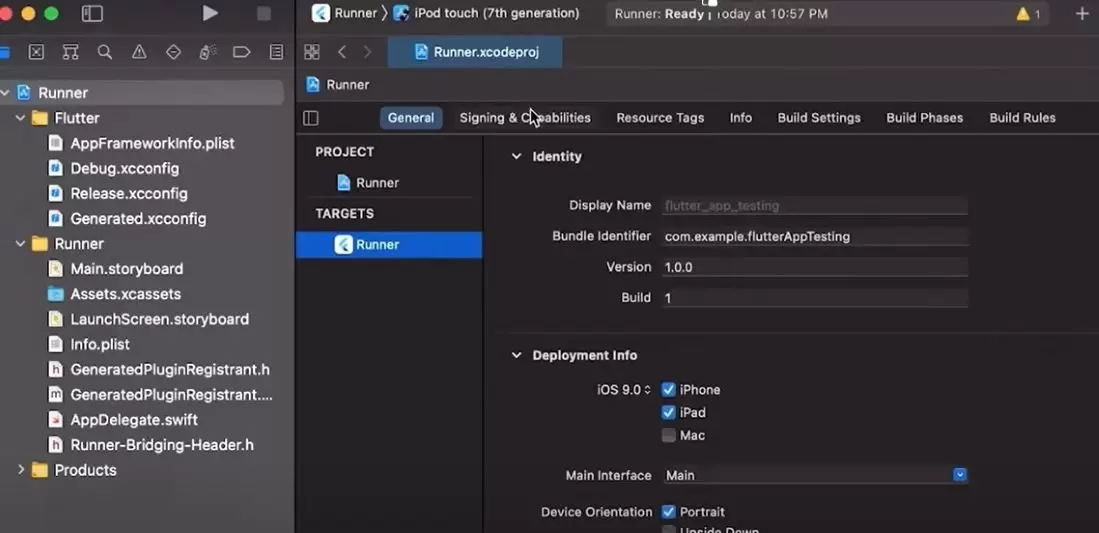1099x533 pixels.
Task: Click the Runner breadcrumb in the jump bar
Action: pos(338,85)
